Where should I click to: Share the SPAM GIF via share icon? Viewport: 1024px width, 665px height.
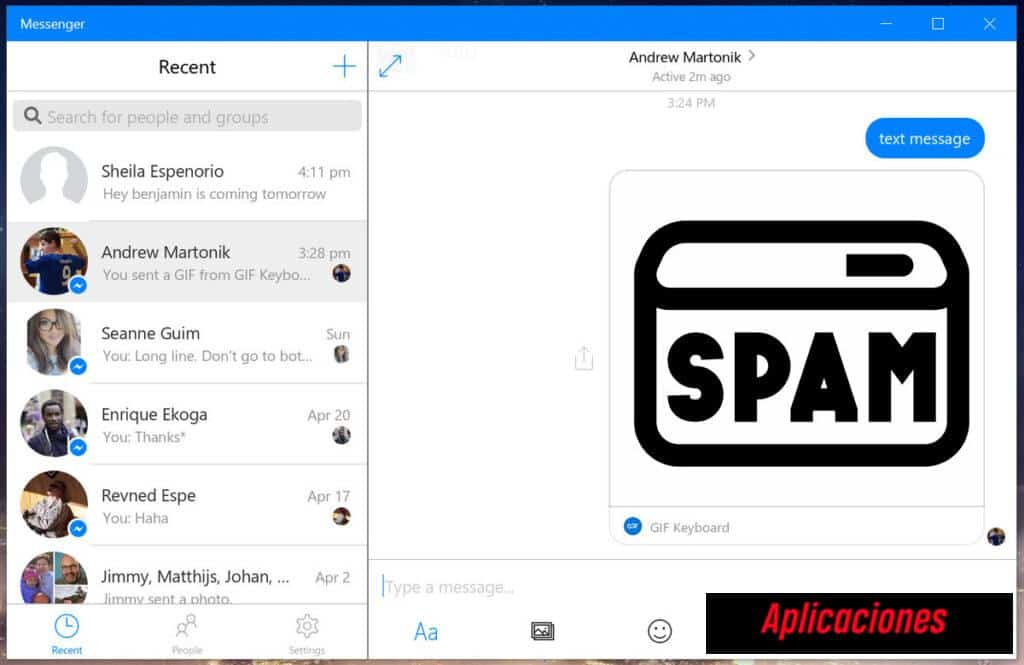(x=583, y=358)
